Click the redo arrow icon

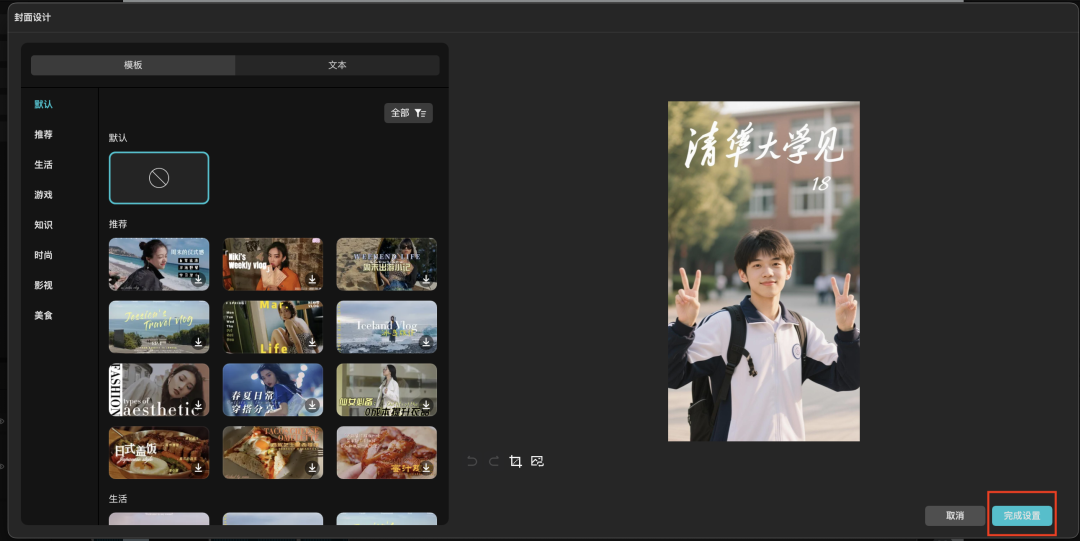pos(494,461)
